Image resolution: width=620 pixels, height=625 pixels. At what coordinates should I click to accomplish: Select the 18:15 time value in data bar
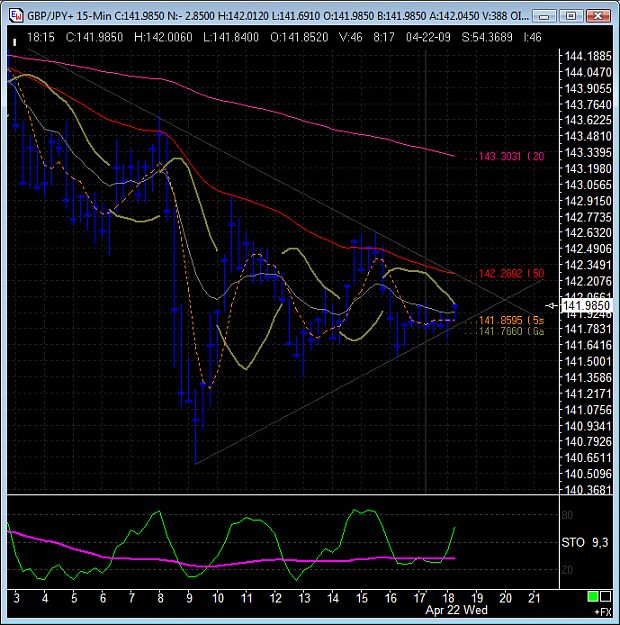click(41, 37)
